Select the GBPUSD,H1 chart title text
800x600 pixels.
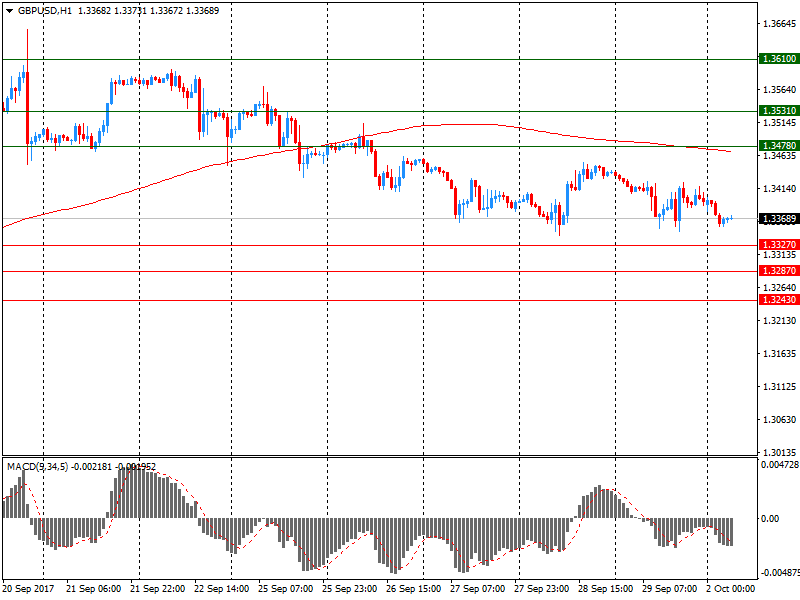[x=45, y=11]
